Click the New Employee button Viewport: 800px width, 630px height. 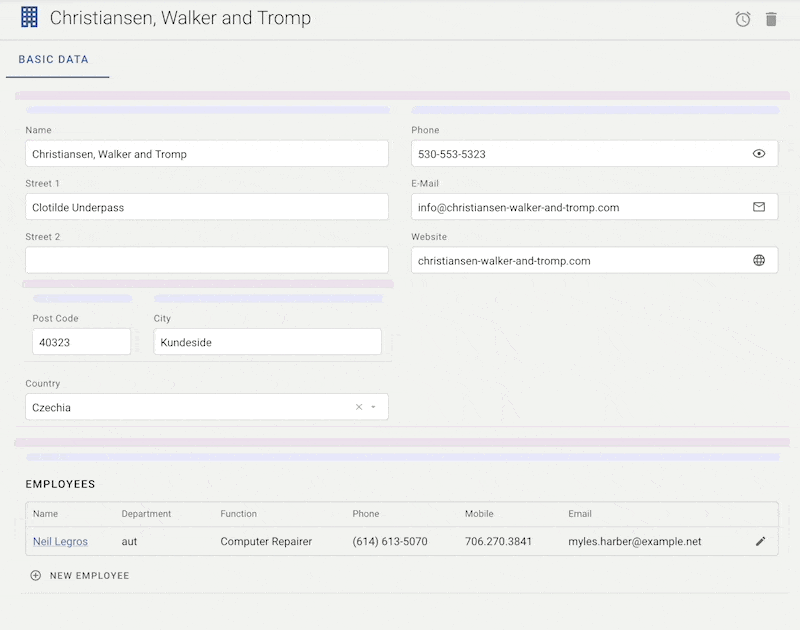(x=89, y=576)
